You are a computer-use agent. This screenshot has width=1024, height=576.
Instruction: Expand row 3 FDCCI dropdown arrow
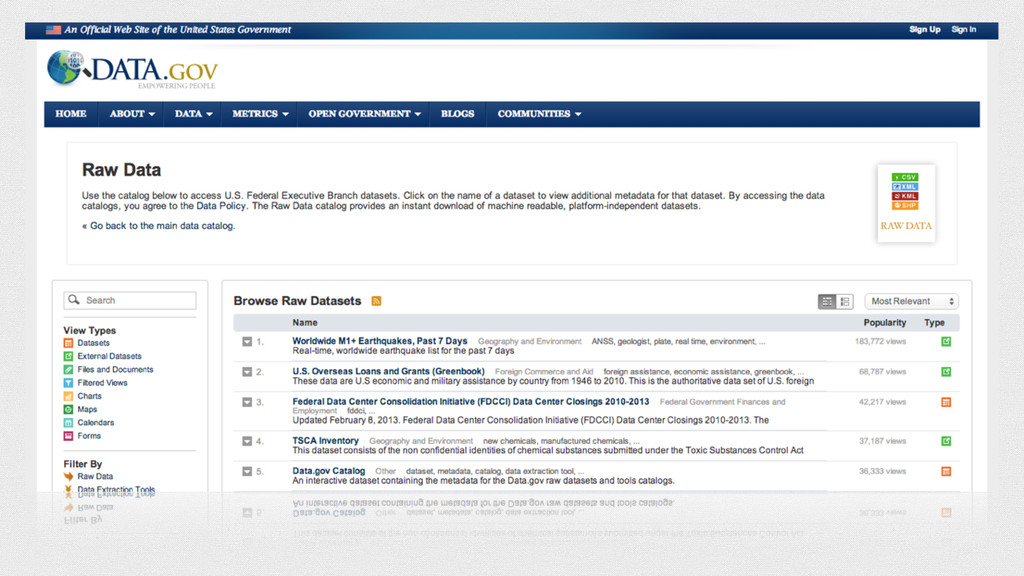[247, 402]
